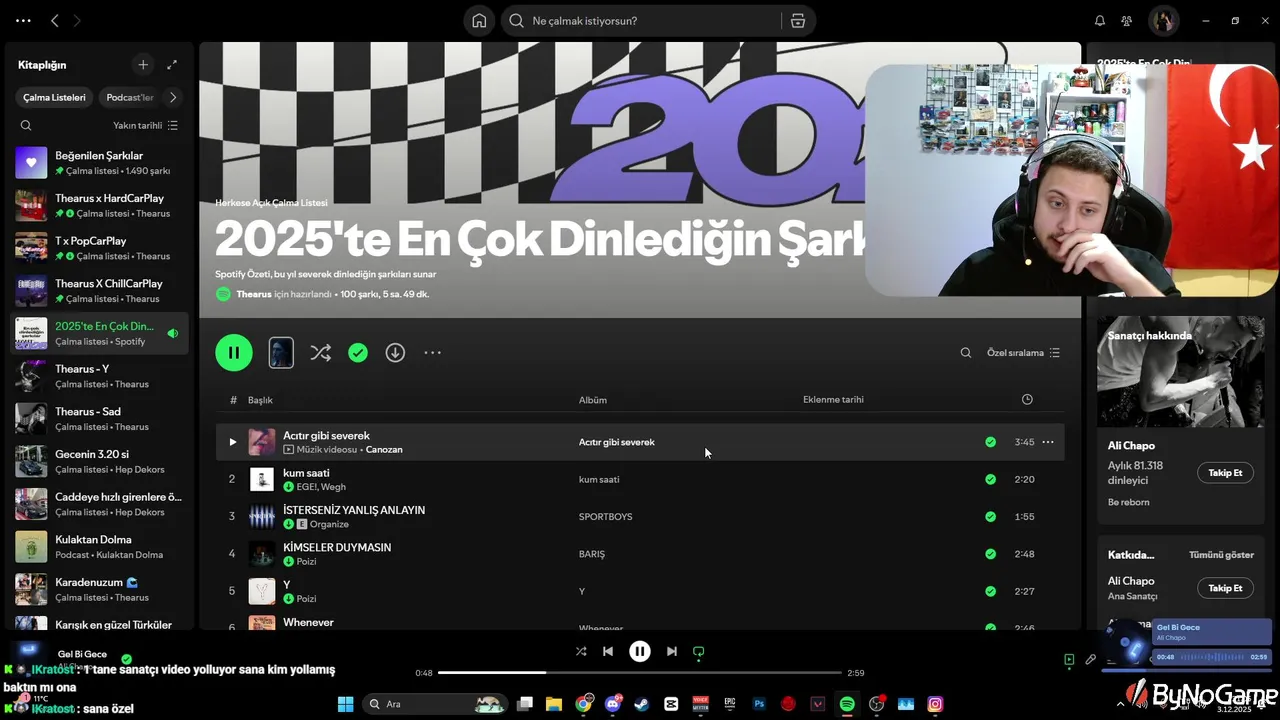The height and width of the screenshot is (720, 1280).
Task: Toggle the saved check for track Y
Action: 990,591
